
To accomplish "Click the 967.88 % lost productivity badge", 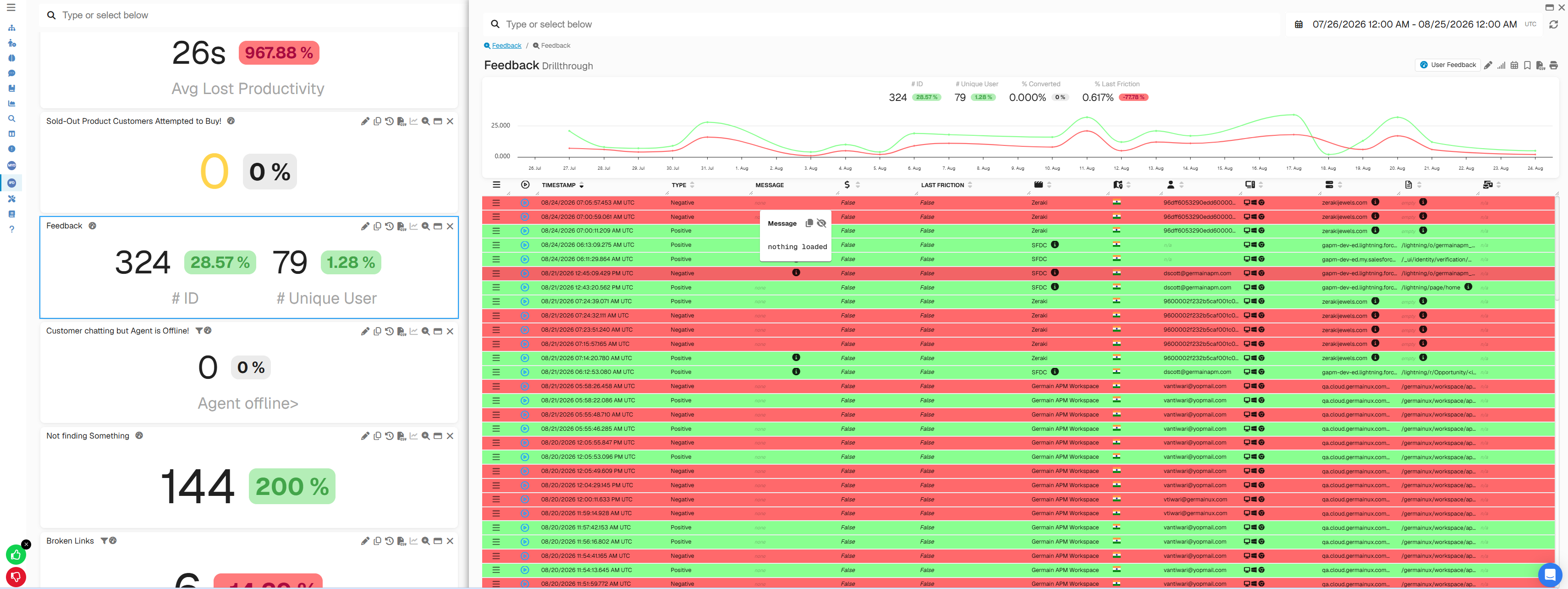I will (279, 53).
